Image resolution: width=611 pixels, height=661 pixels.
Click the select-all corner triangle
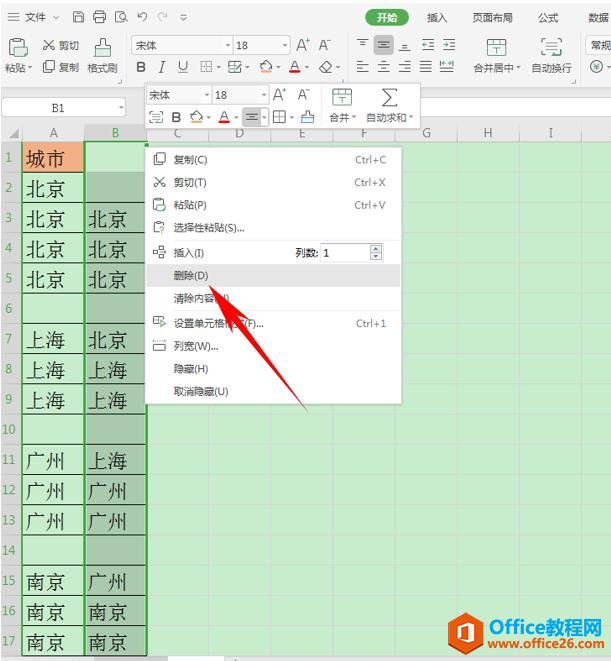coord(13,134)
